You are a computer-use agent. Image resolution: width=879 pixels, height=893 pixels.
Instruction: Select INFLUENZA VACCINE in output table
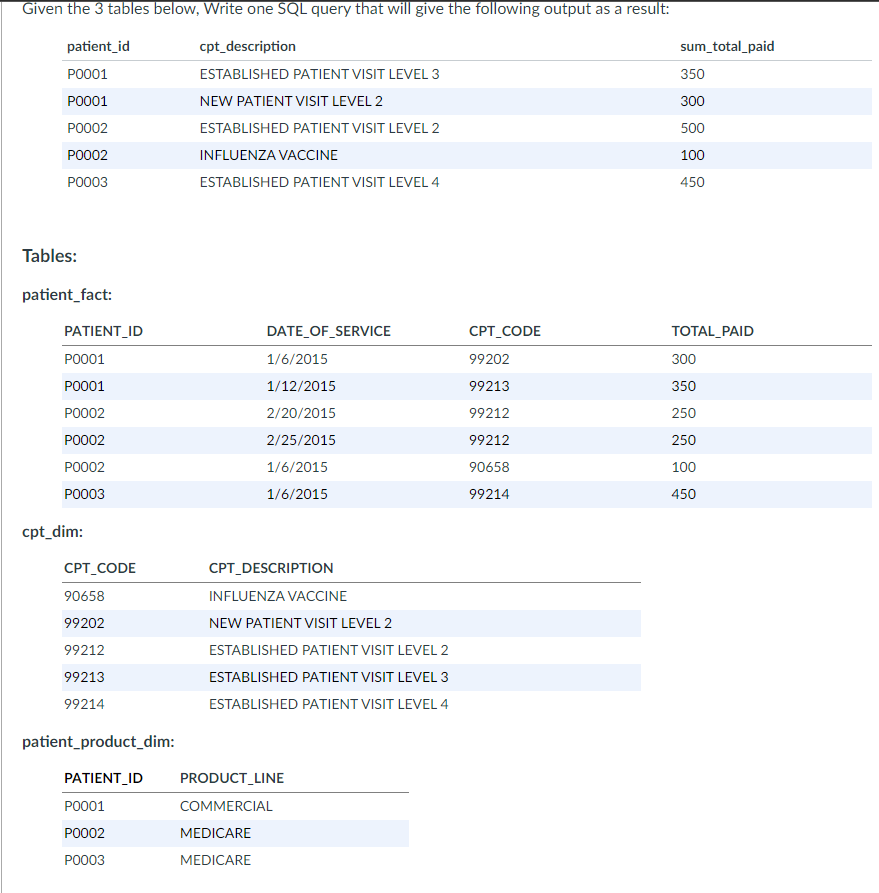point(268,155)
